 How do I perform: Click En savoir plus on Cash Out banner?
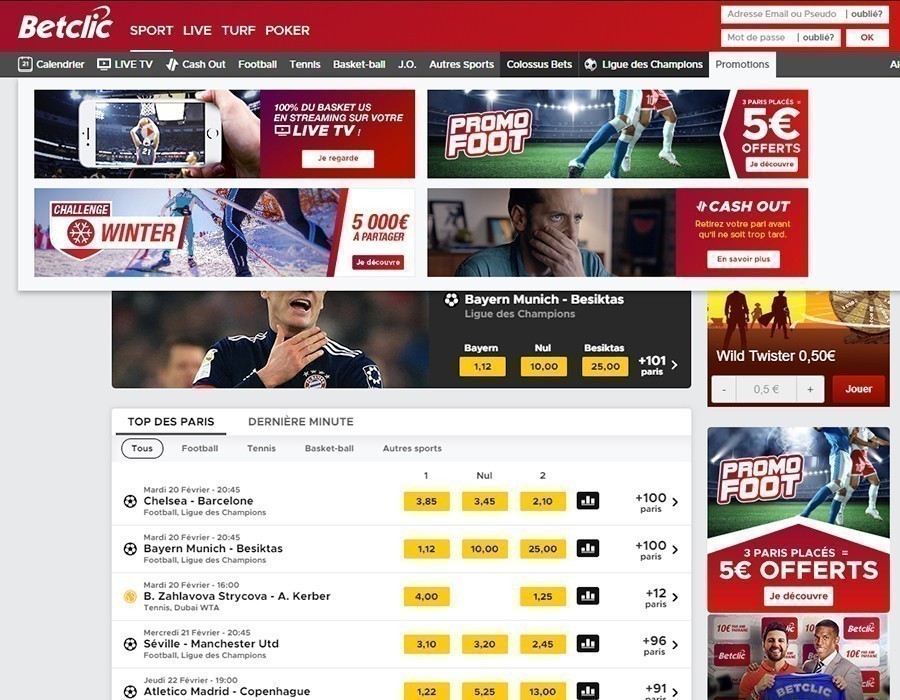click(x=743, y=259)
